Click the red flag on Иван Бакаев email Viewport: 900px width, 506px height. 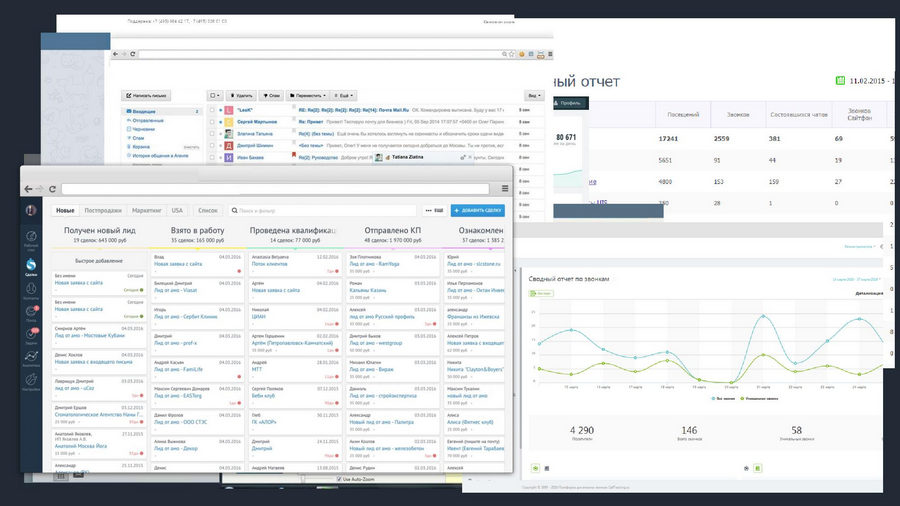pyautogui.click(x=294, y=155)
